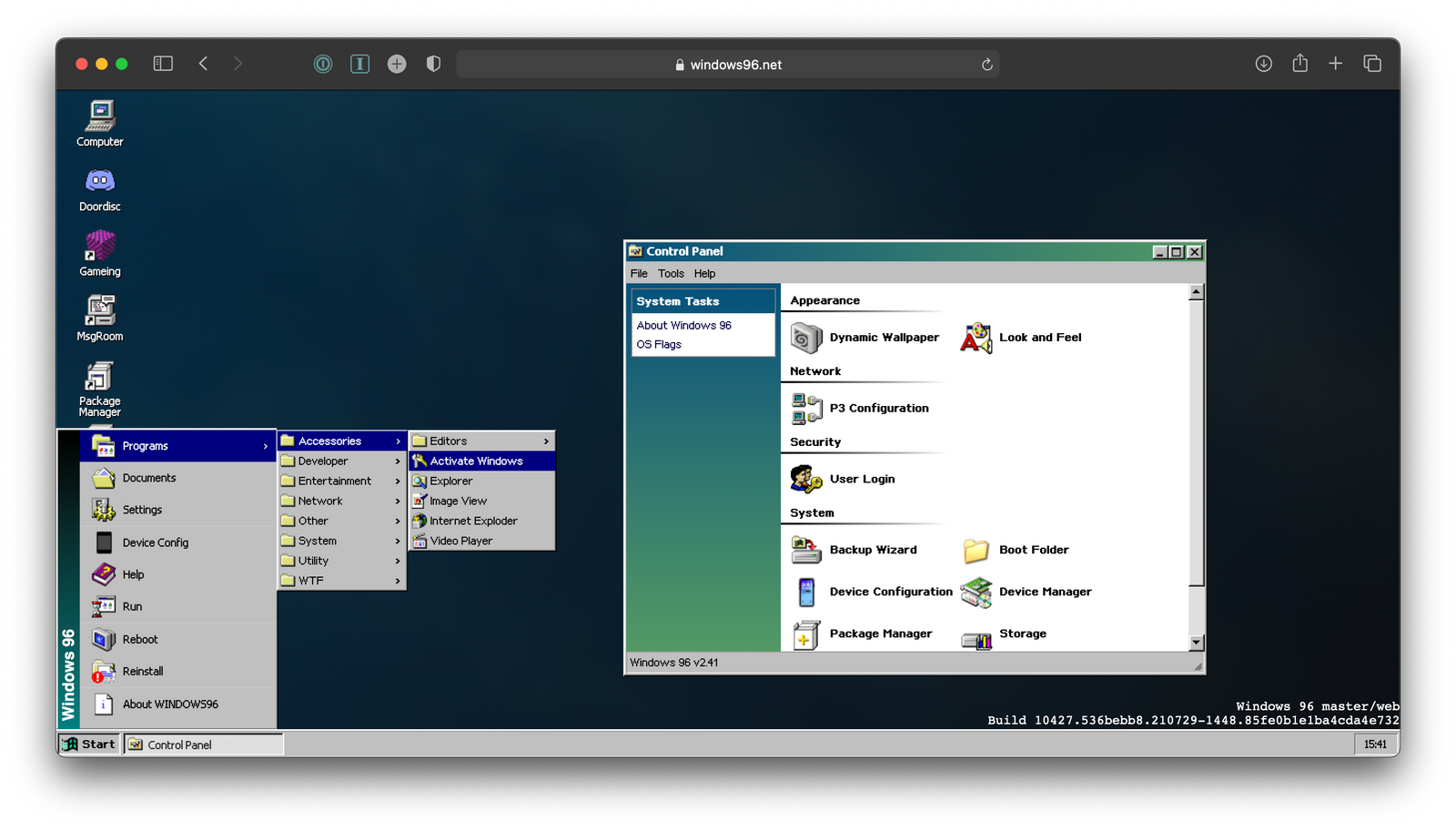The width and height of the screenshot is (1456, 831).
Task: Expand the System programs submenu
Action: (x=342, y=542)
